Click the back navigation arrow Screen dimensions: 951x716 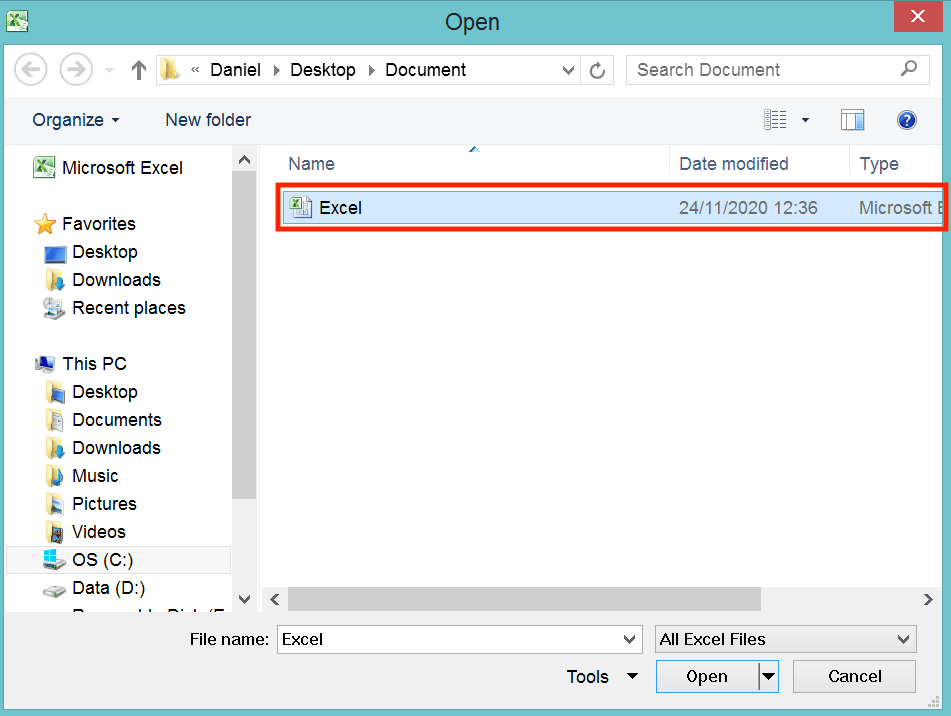[x=30, y=69]
